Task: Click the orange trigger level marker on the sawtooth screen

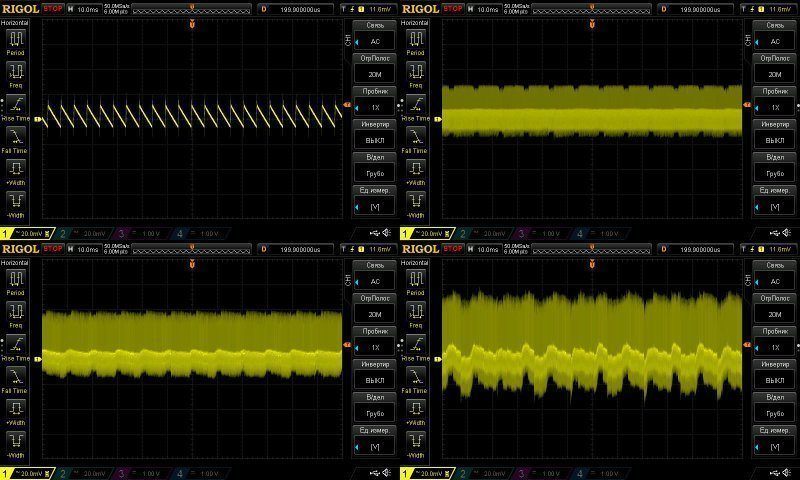Action: (x=347, y=105)
